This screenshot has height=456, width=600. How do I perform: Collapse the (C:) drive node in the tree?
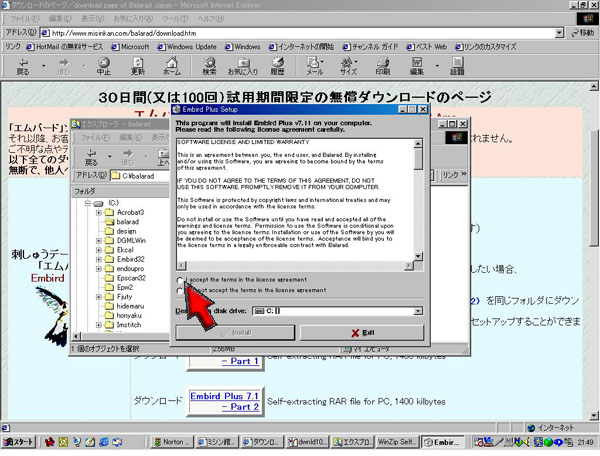pyautogui.click(x=88, y=203)
